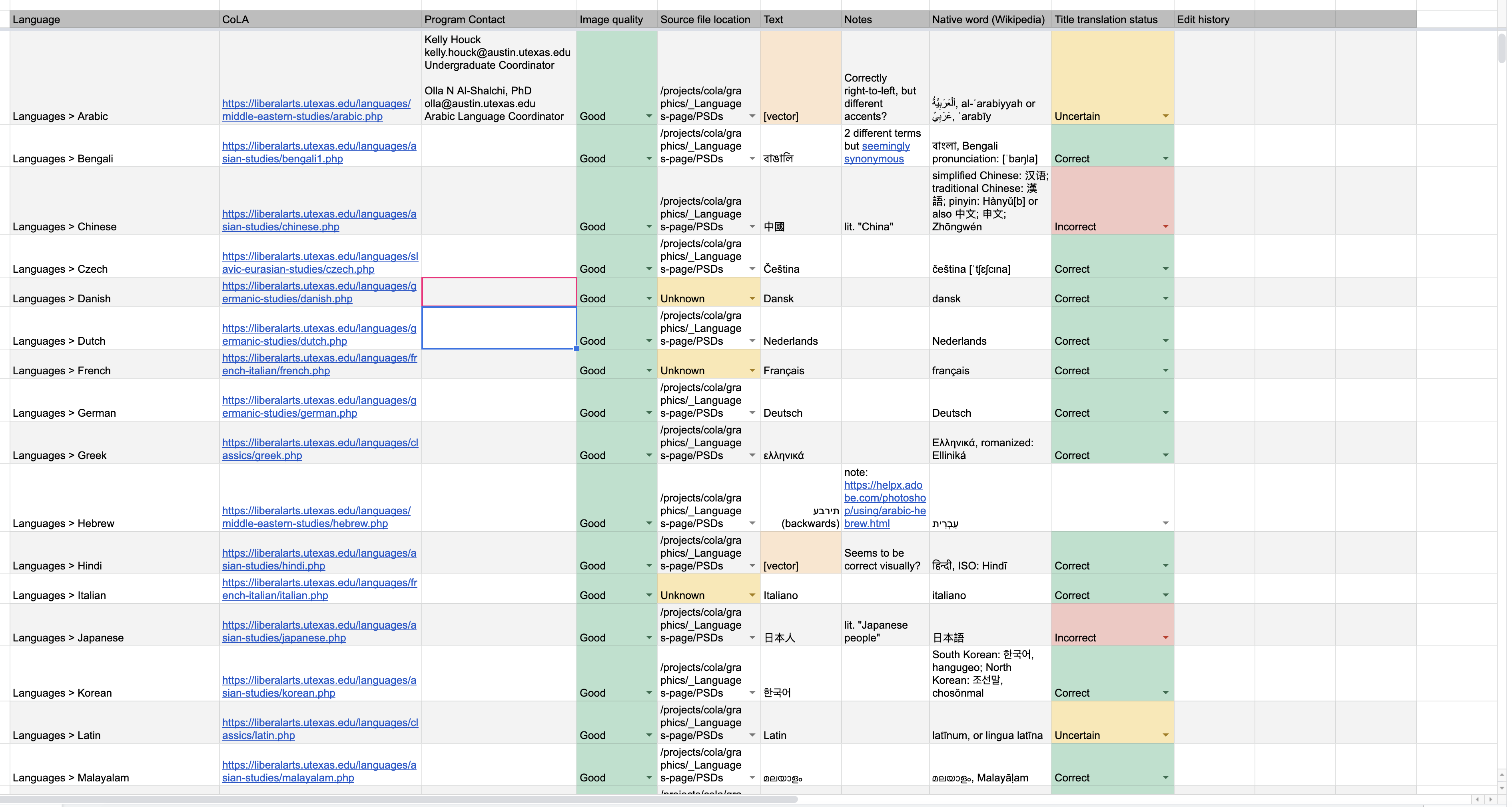The width and height of the screenshot is (1512, 807).
Task: Select 'latīnum, or lingua latīna' native word cell
Action: pos(990,723)
